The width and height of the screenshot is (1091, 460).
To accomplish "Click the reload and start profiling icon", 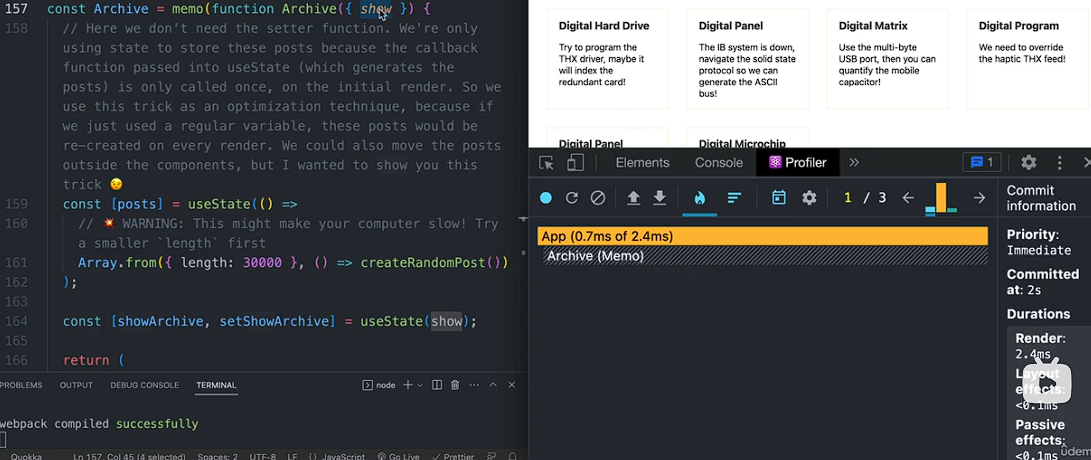I will [572, 198].
